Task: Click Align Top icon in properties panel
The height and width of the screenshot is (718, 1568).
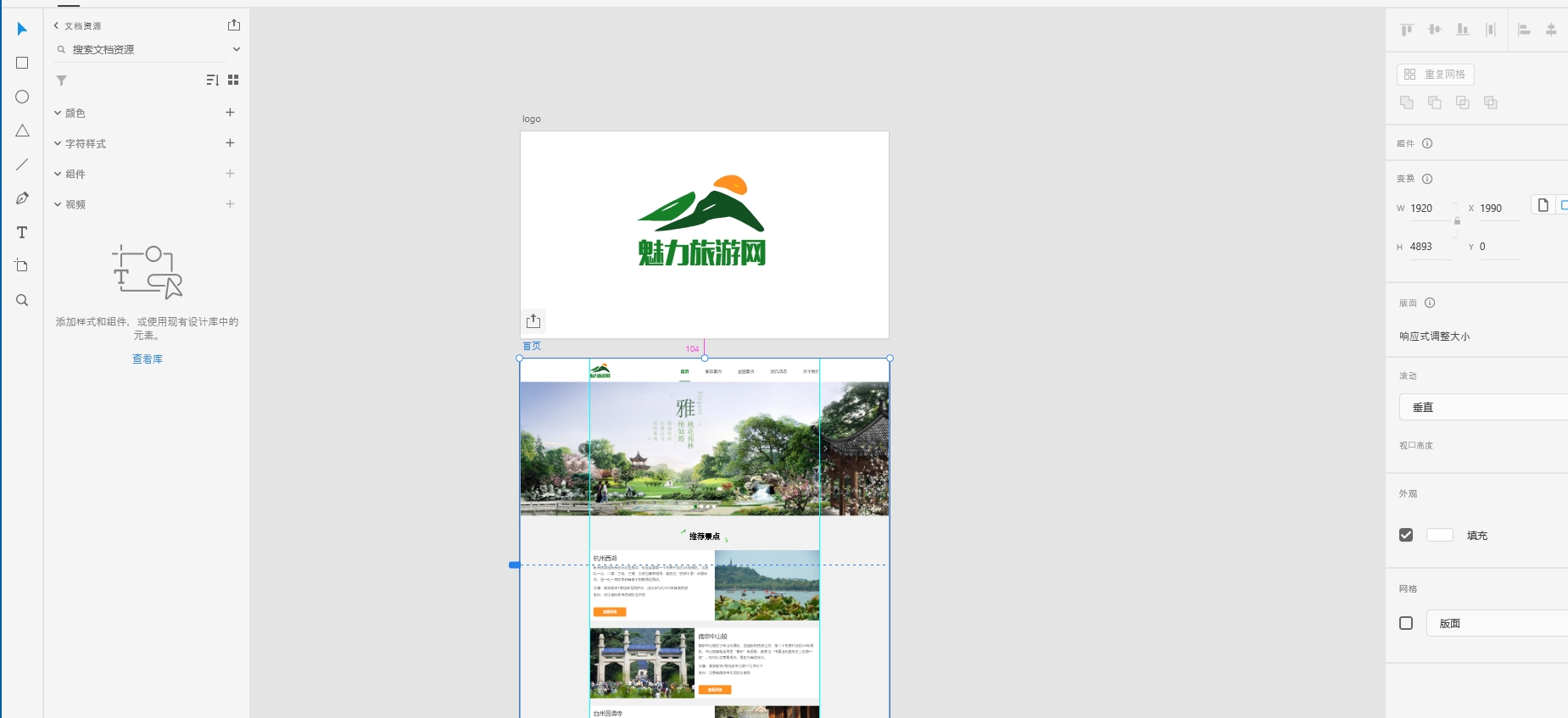Action: coord(1407,30)
